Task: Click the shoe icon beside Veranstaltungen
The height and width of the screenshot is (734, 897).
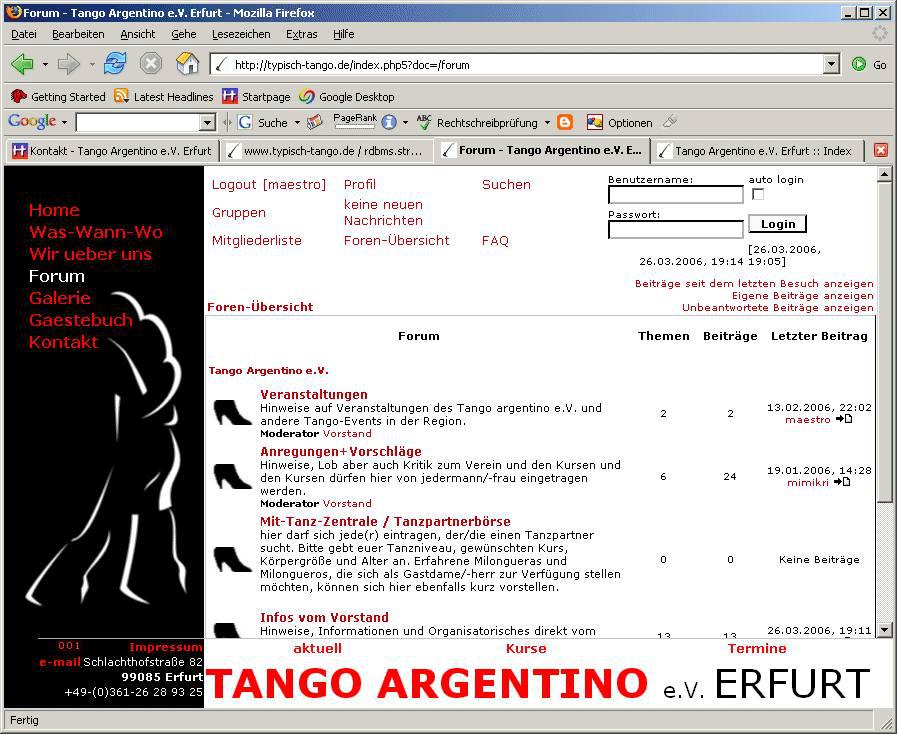Action: pos(232,412)
